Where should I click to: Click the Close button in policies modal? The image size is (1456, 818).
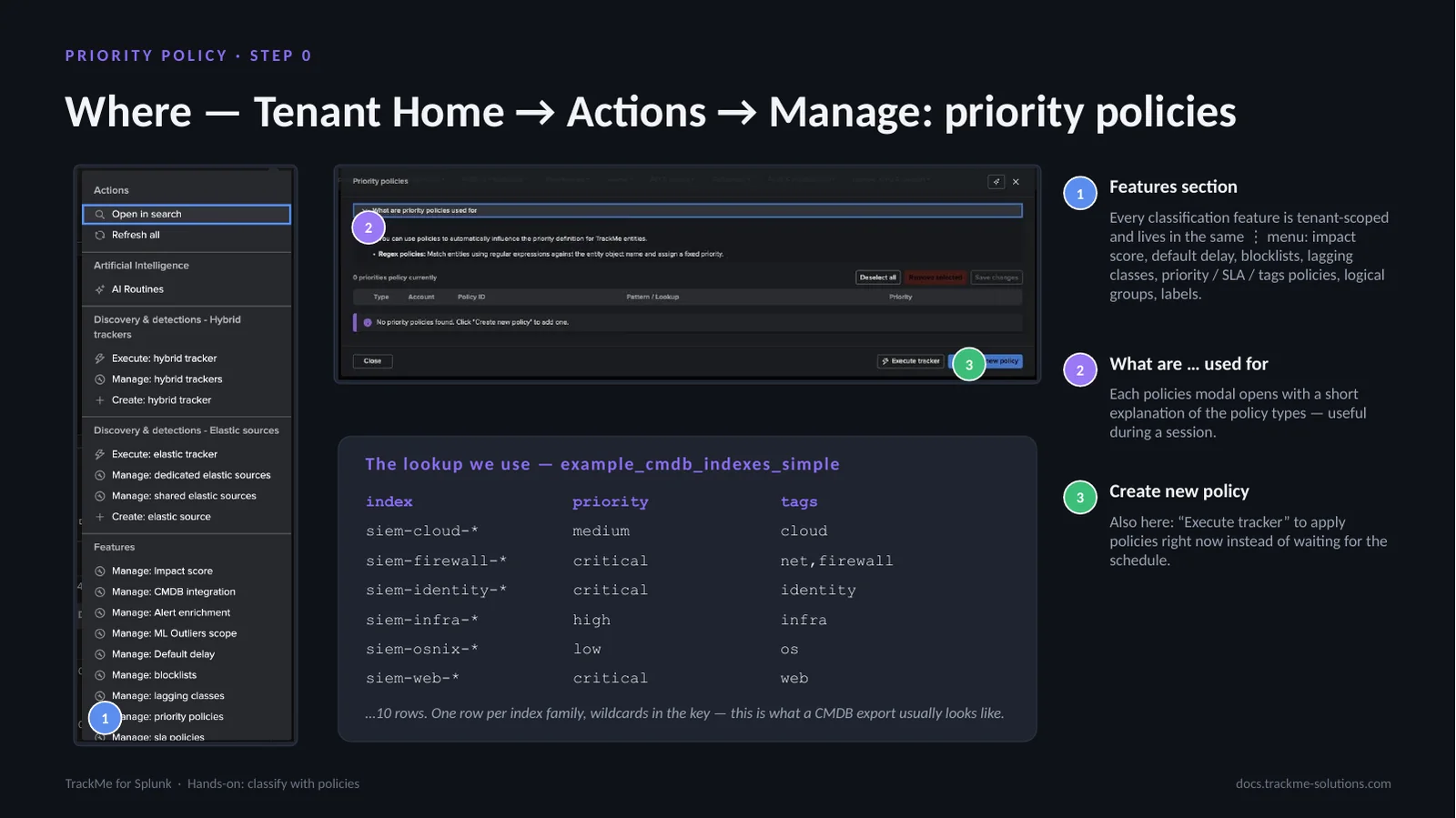click(373, 361)
